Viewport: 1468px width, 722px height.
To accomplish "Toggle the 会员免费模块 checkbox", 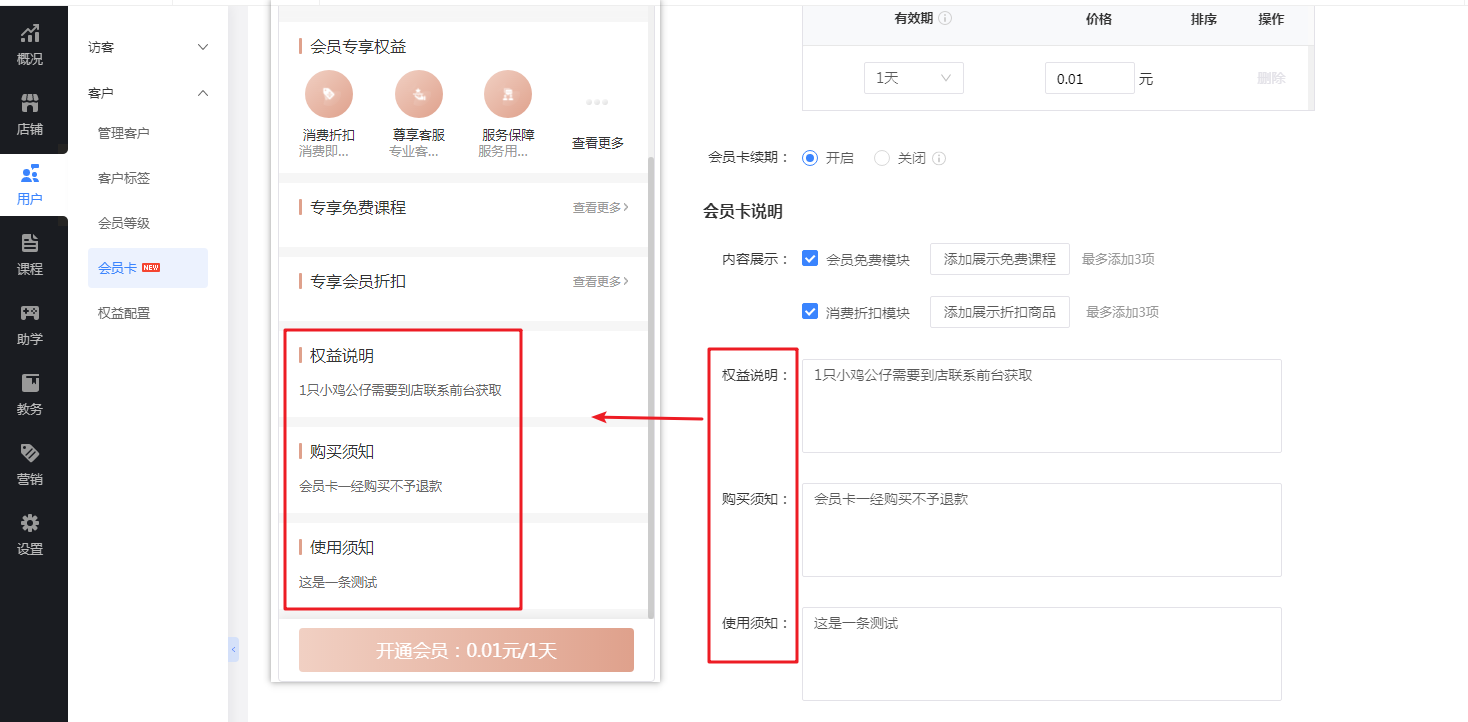I will click(x=810, y=258).
